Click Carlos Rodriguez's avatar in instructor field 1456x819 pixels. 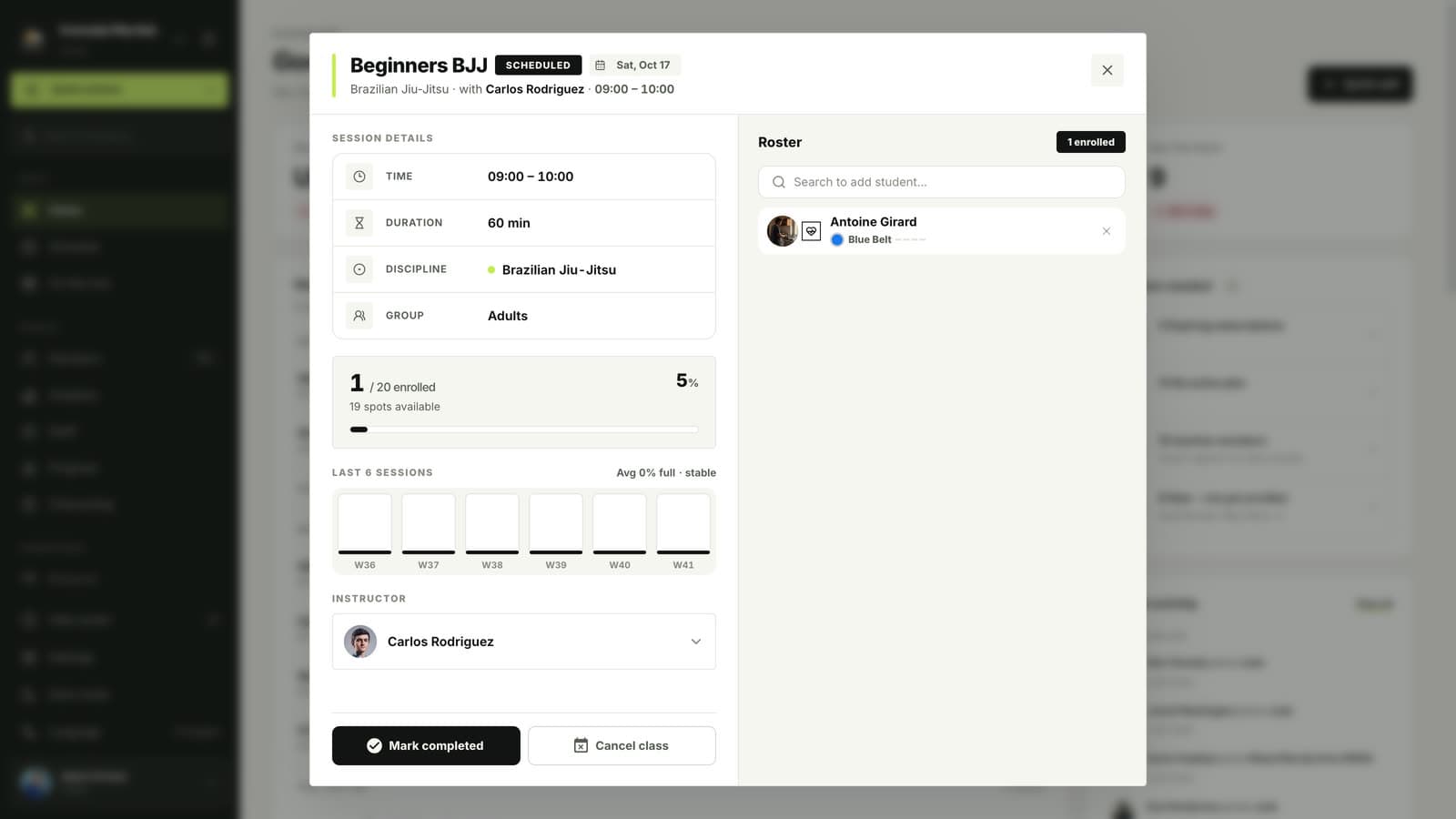tap(360, 642)
